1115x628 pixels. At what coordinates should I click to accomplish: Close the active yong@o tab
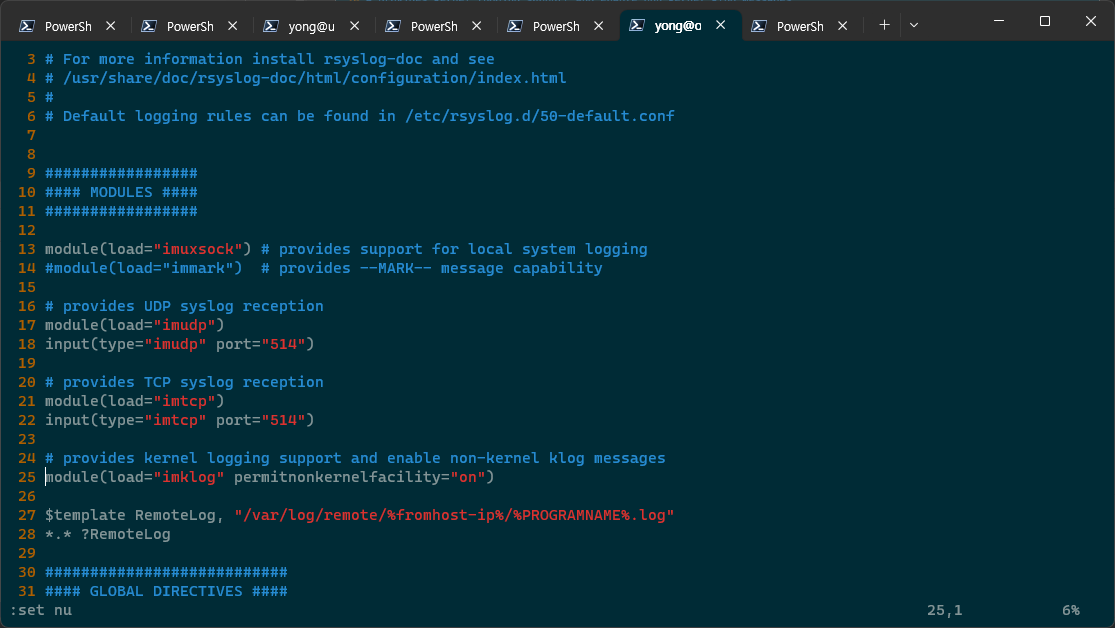tap(720, 25)
